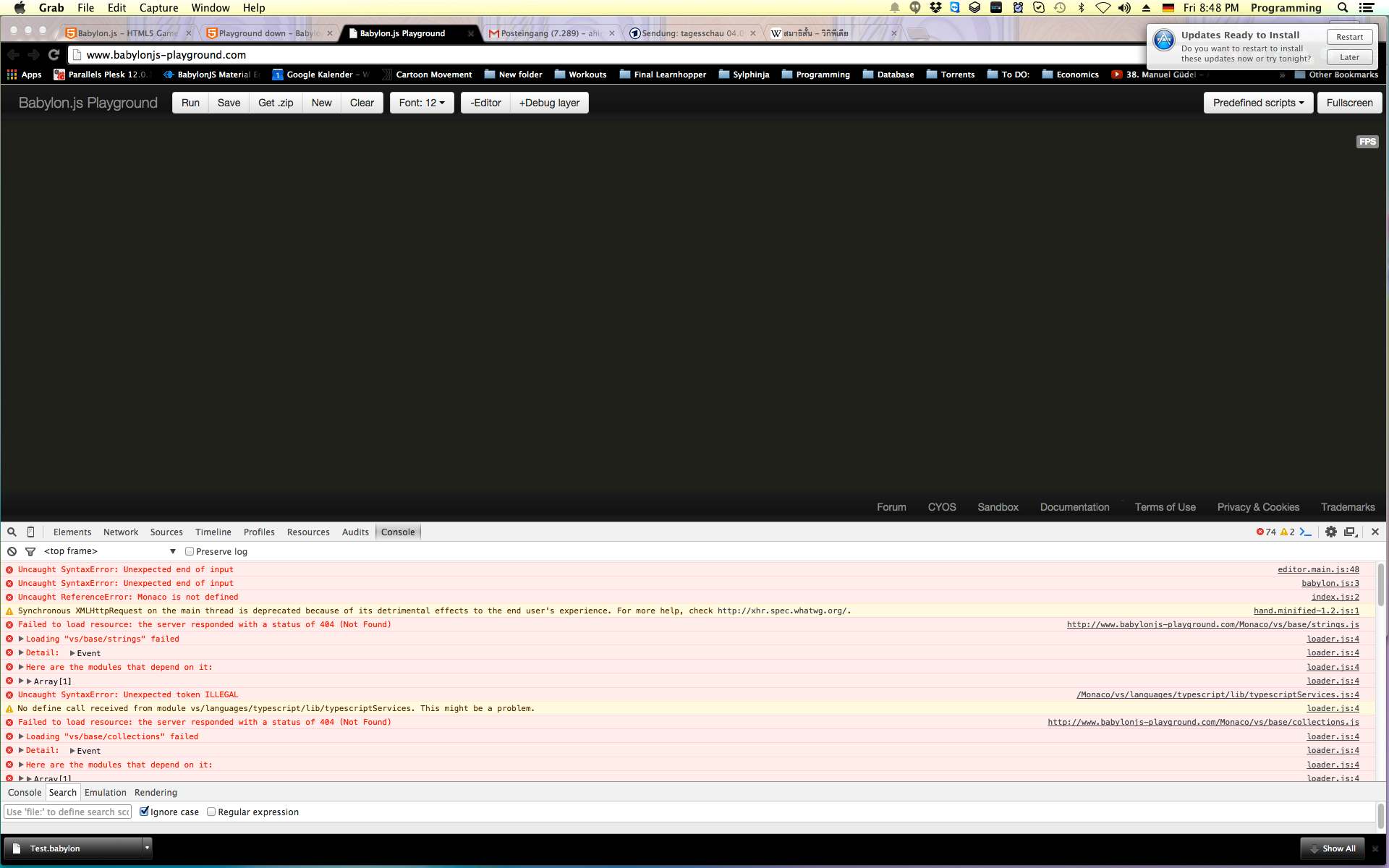Click the Forum footer link

pyautogui.click(x=891, y=507)
